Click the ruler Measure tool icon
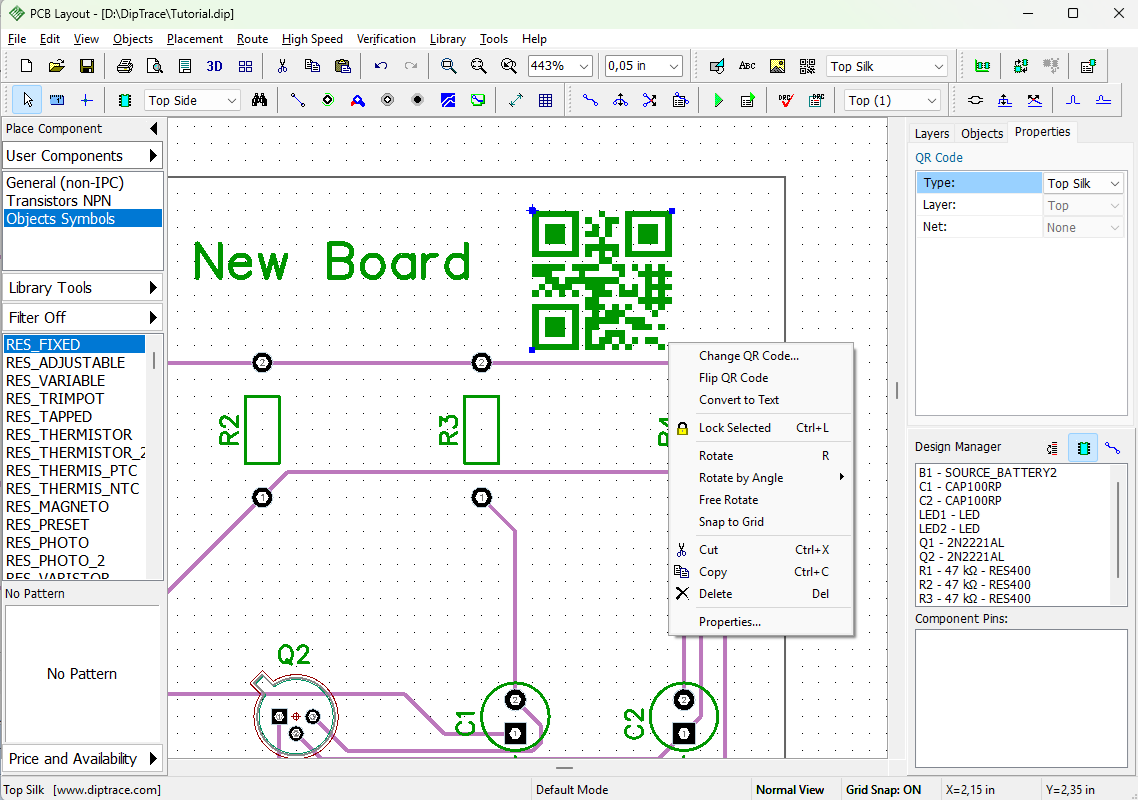 57,100
